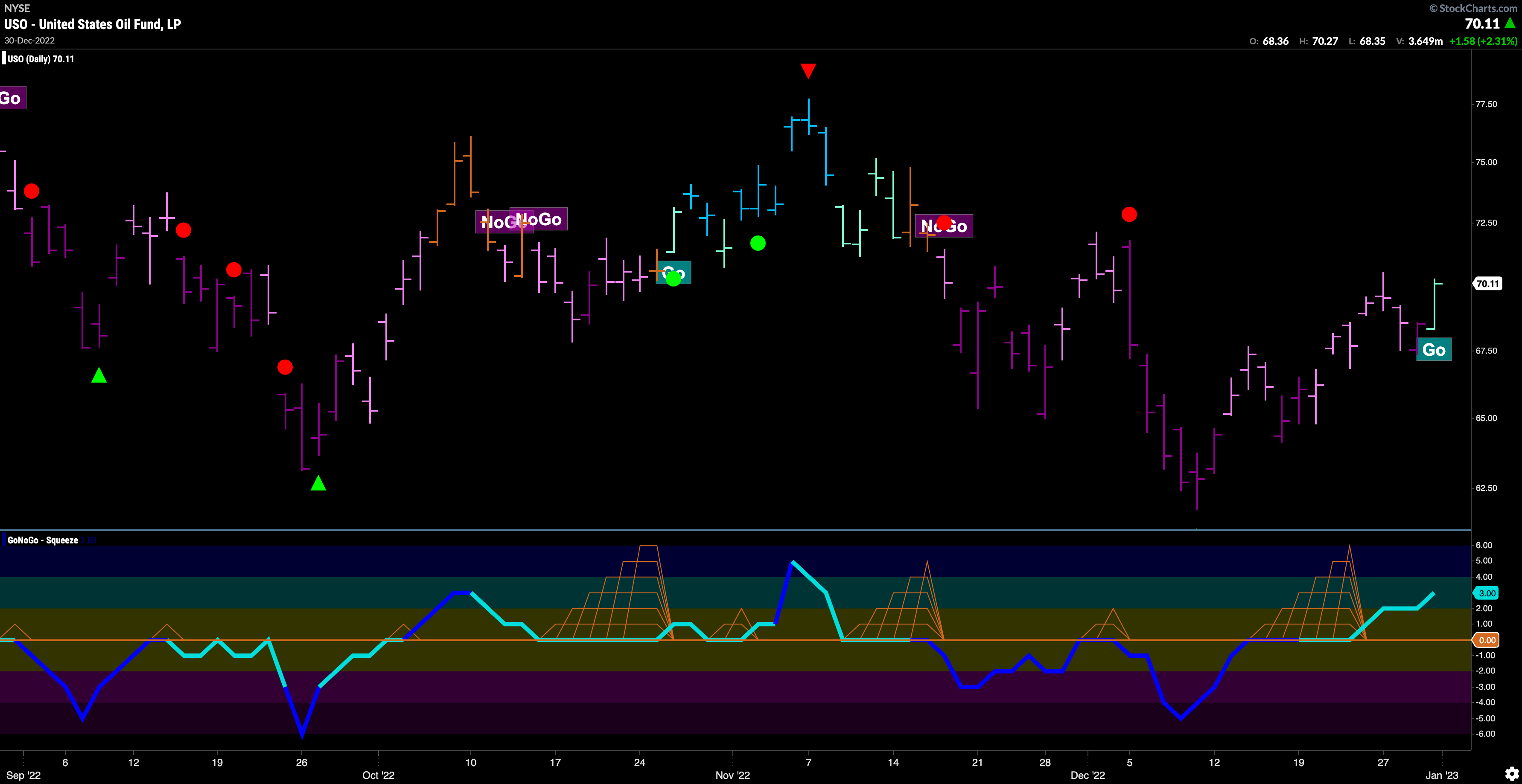This screenshot has width=1522, height=784.
Task: Click the current price tag 70.11 on axis
Action: pos(1487,283)
